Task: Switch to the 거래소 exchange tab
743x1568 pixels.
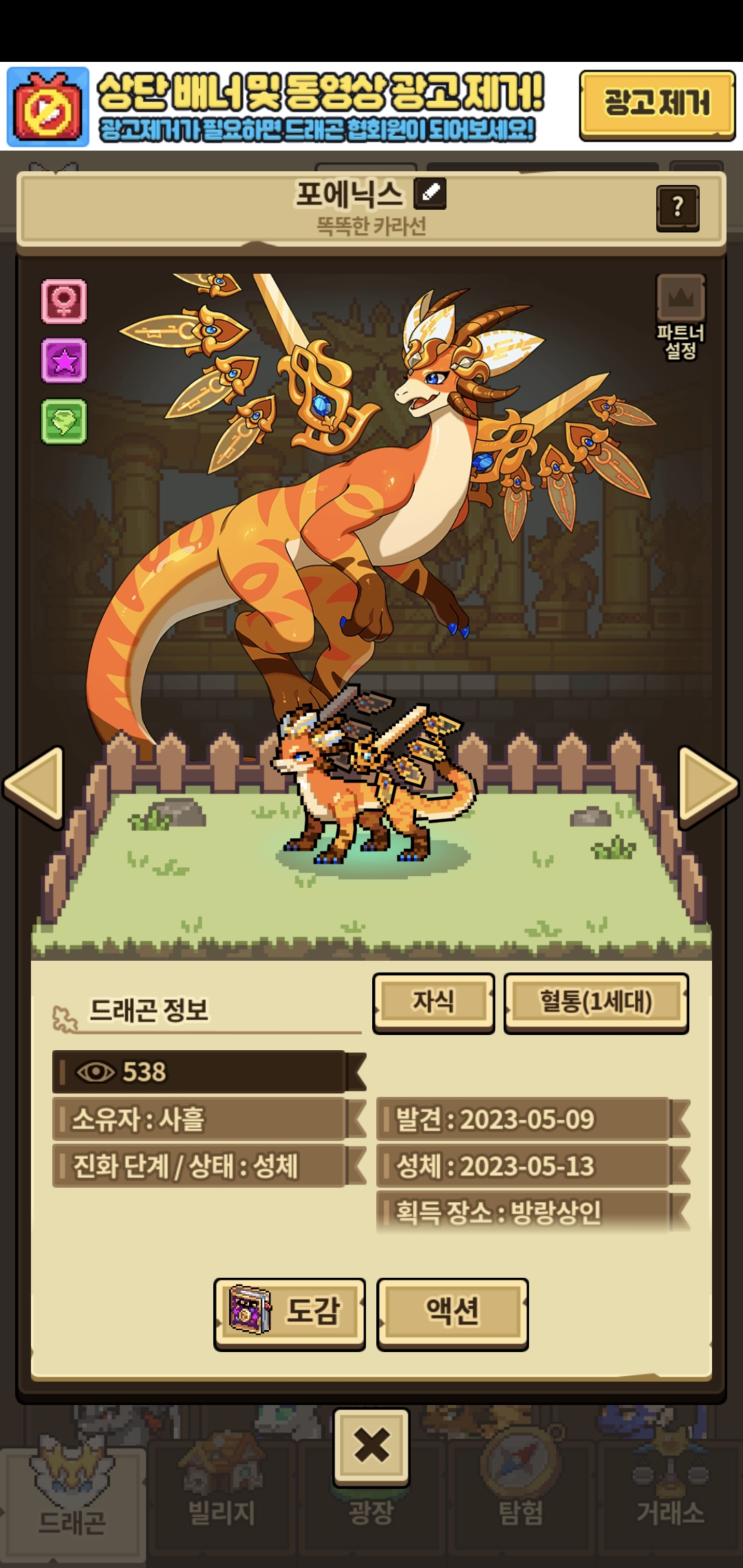Action: 670,1499
